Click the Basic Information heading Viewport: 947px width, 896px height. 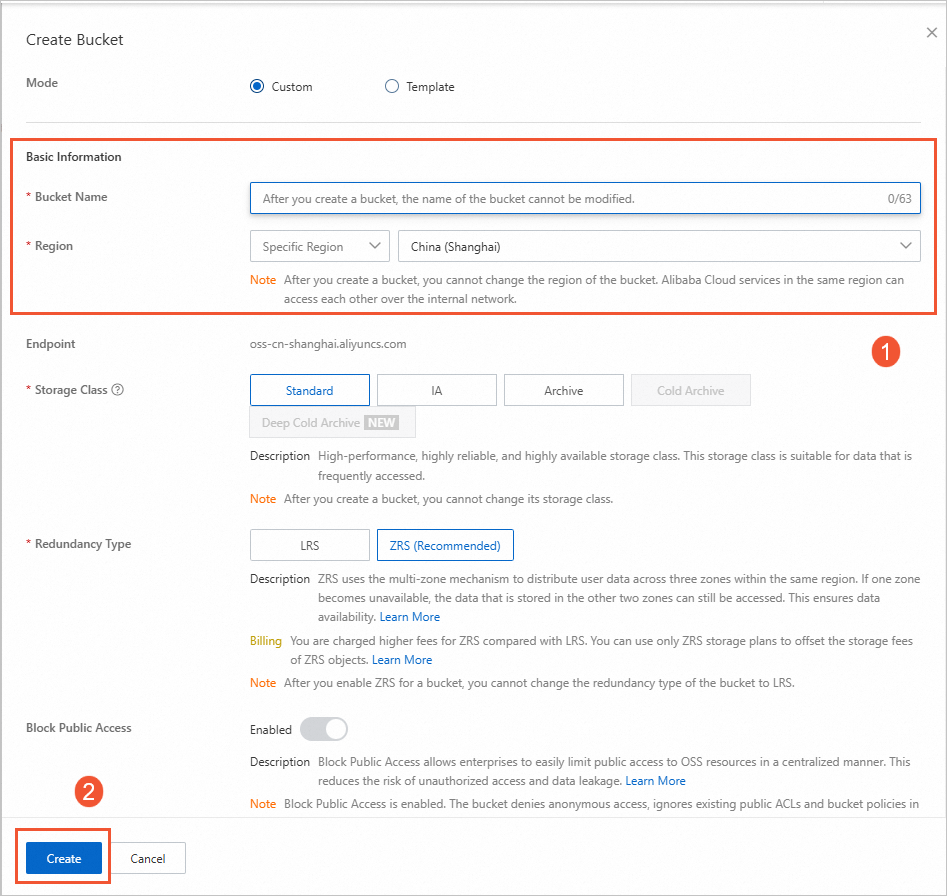tap(74, 157)
